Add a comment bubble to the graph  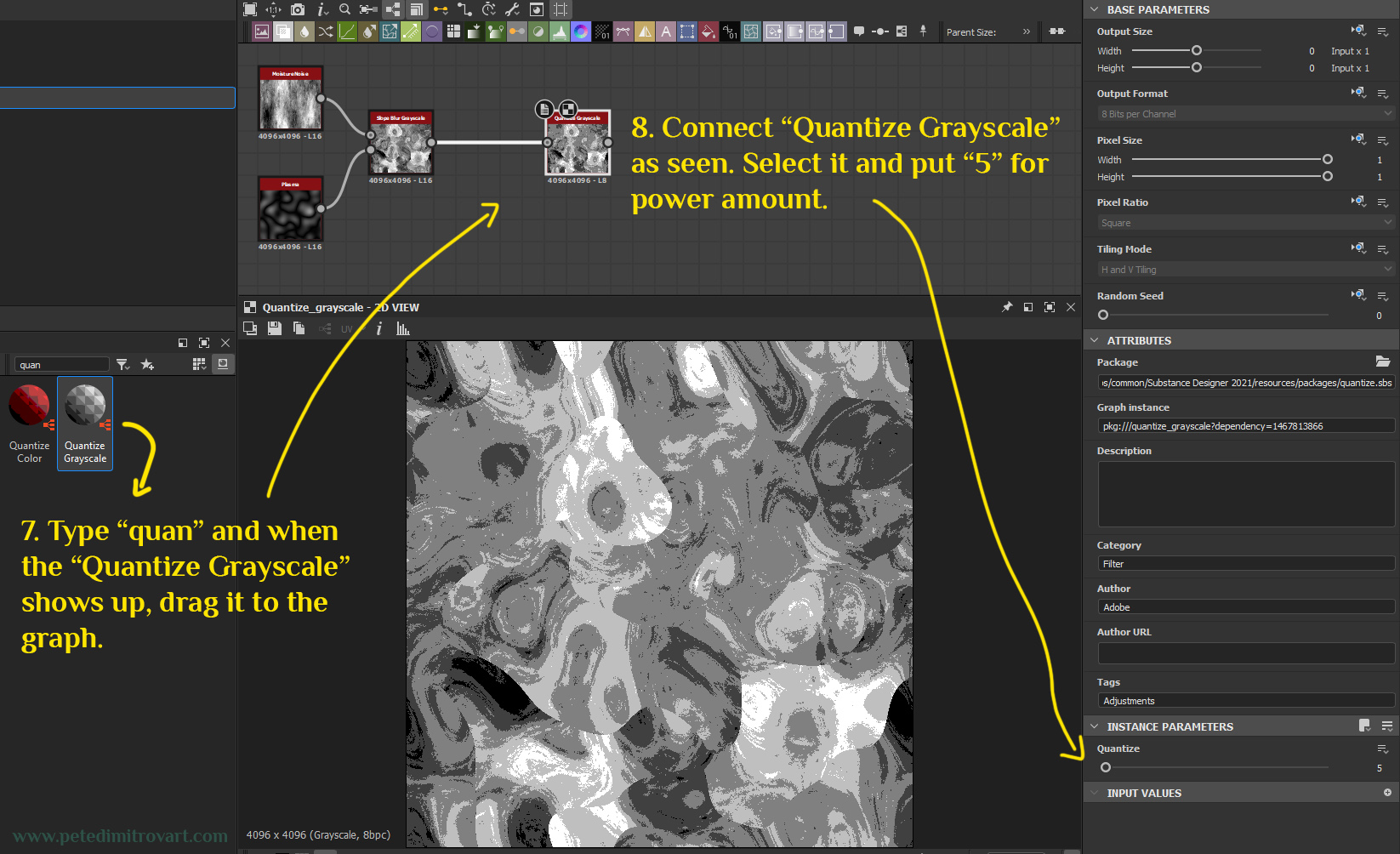tap(859, 31)
